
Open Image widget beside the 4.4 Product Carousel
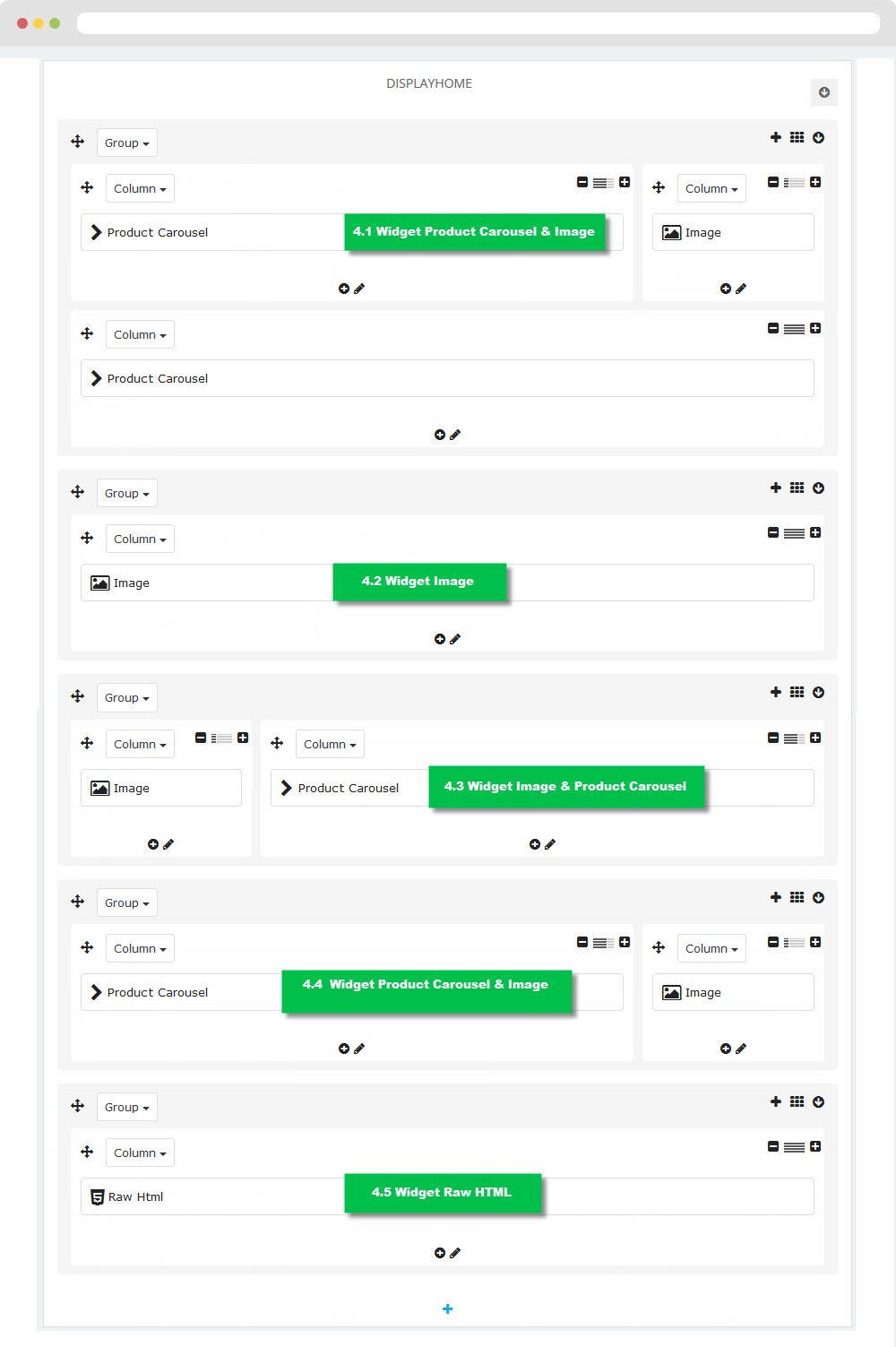733,992
